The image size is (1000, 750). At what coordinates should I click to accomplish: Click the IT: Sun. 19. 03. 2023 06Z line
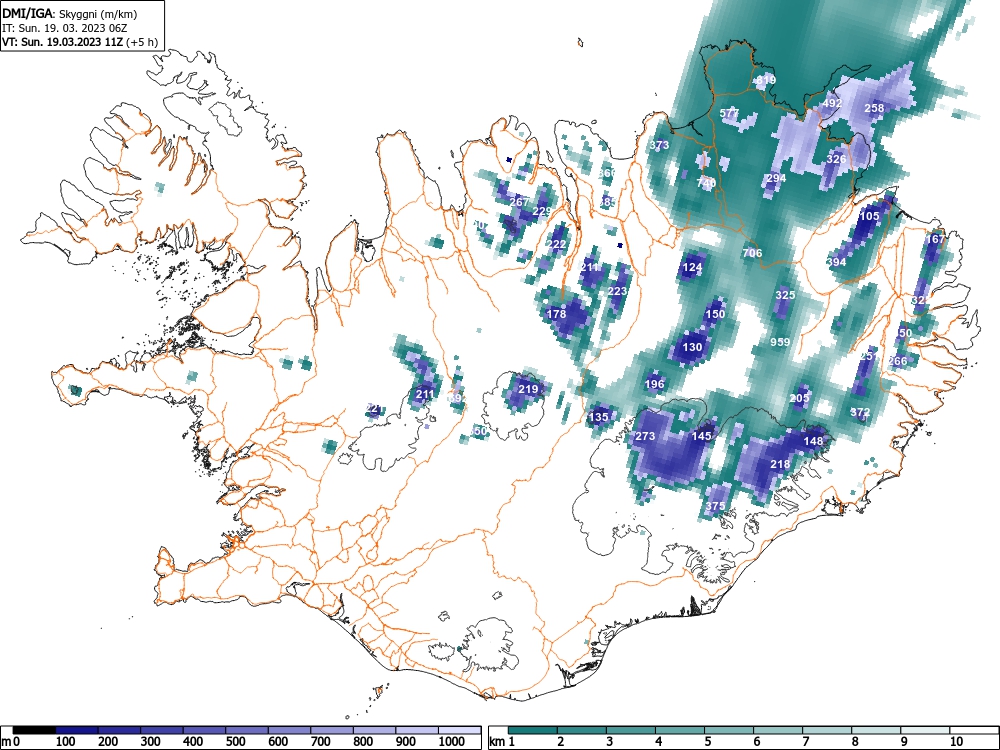[x=64, y=28]
